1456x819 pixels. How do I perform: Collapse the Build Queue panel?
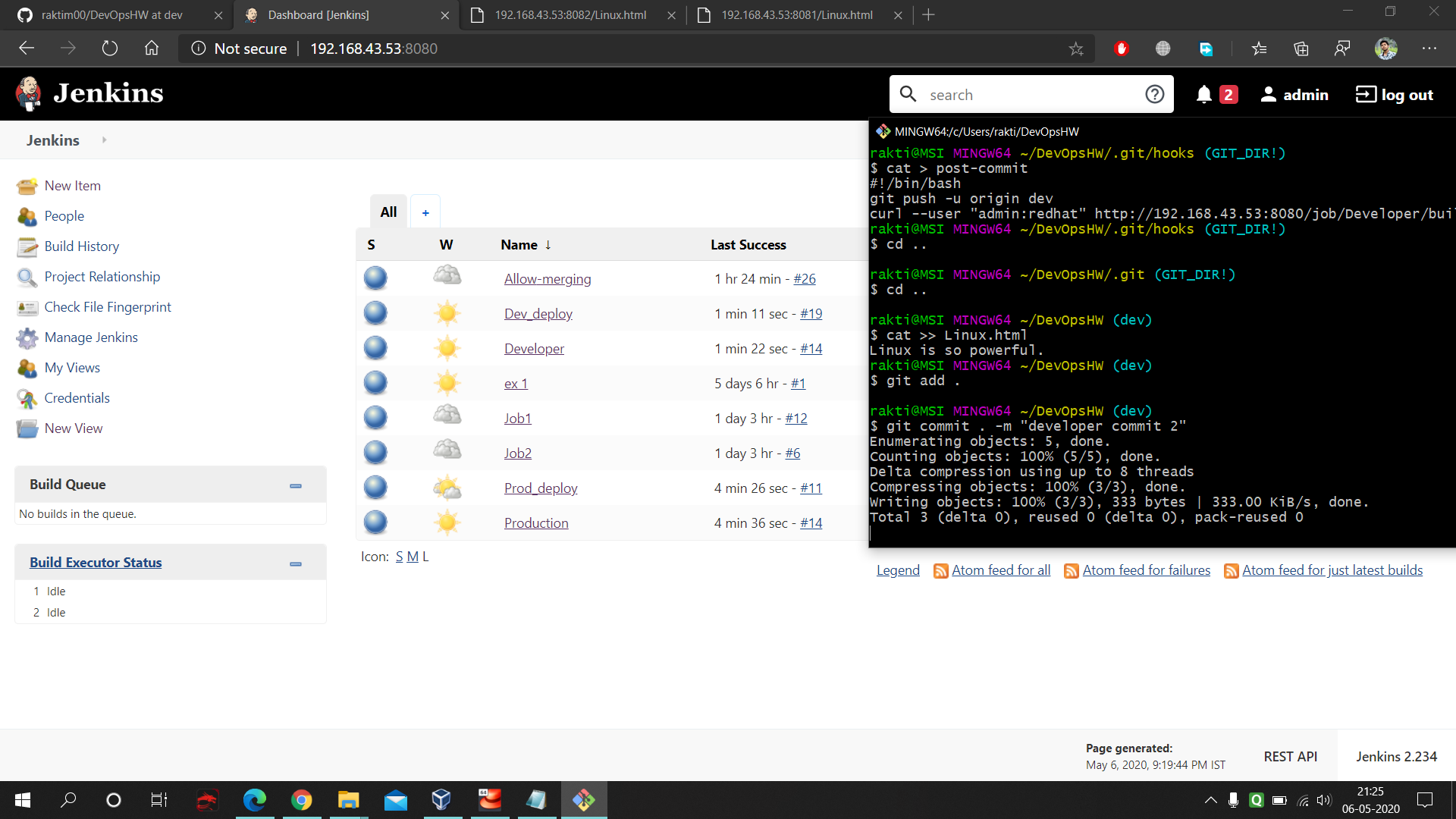[296, 485]
